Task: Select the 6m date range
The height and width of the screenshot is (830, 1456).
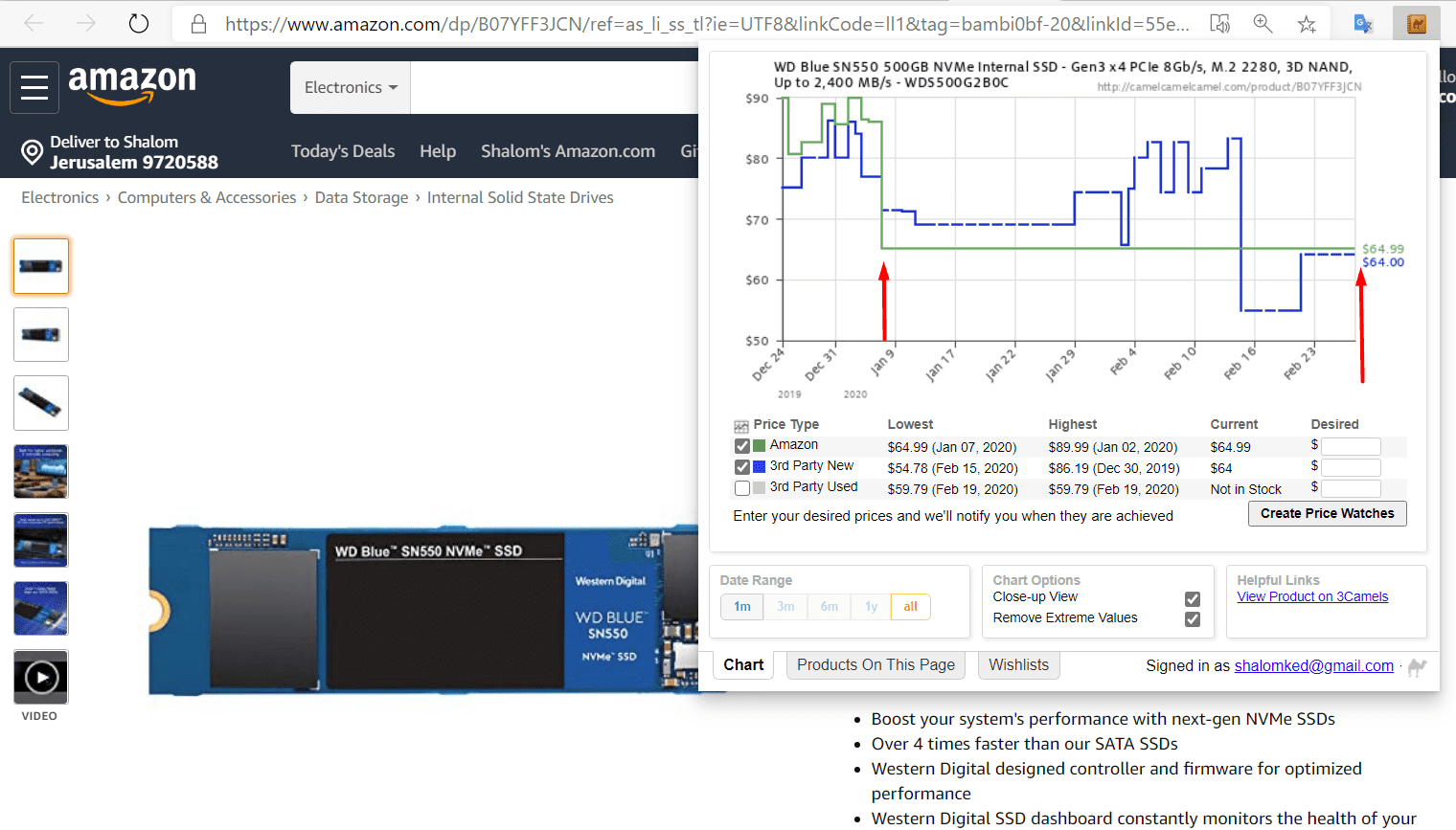Action: click(x=829, y=606)
